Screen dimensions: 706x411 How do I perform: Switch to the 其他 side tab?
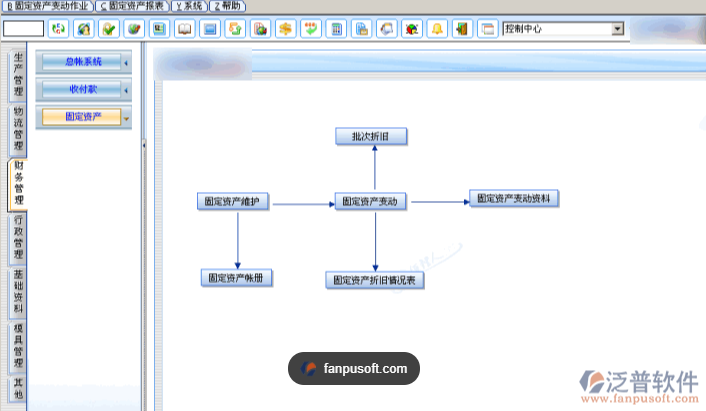[18, 389]
